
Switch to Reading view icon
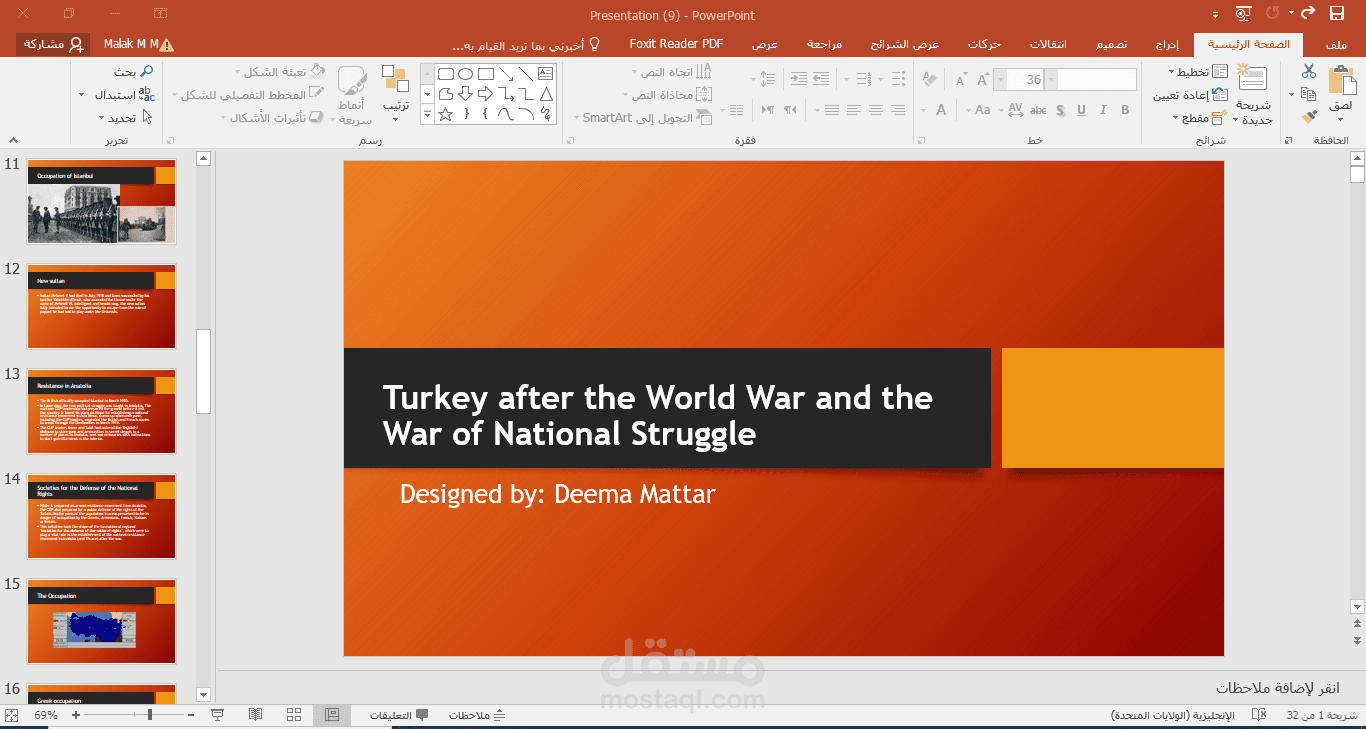pyautogui.click(x=256, y=715)
